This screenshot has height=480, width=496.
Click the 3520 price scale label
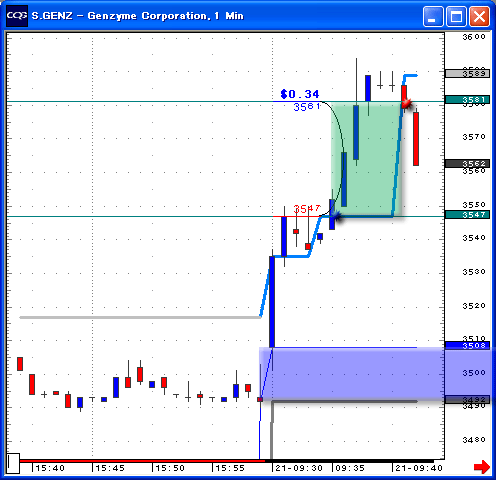tap(474, 306)
